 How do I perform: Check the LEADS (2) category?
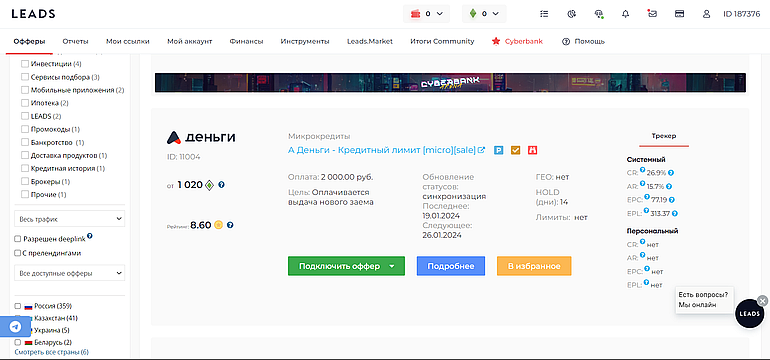(x=25, y=116)
